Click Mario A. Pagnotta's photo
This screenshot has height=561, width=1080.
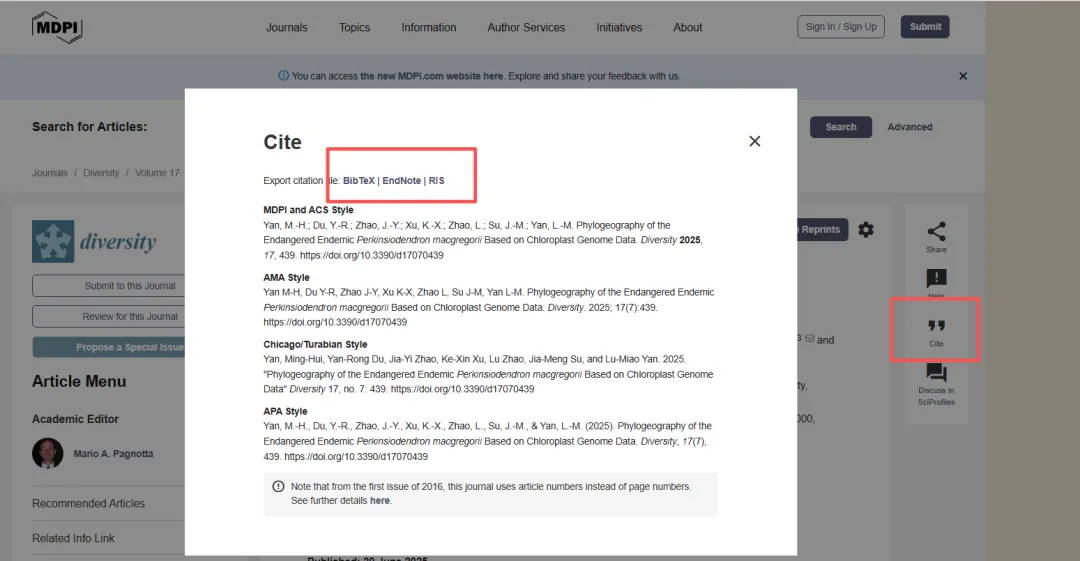[x=48, y=453]
